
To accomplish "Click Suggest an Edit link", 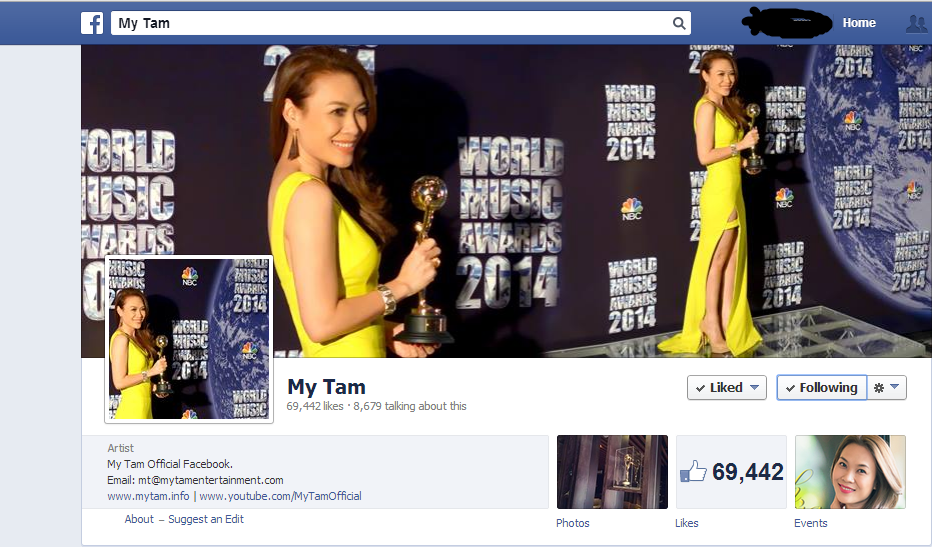I will pyautogui.click(x=206, y=519).
